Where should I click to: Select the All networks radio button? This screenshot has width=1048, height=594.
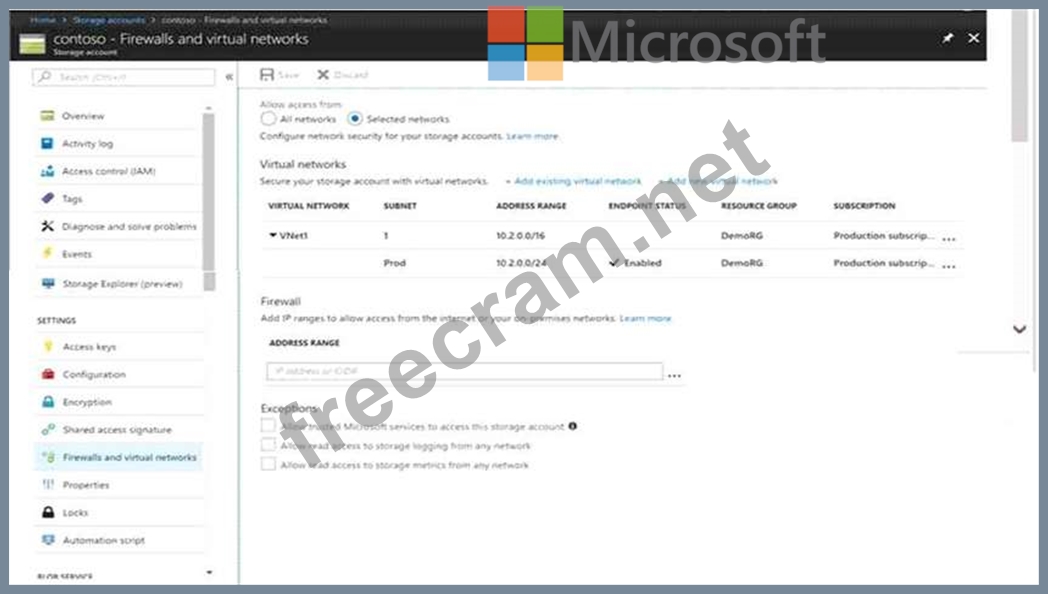pyautogui.click(x=268, y=119)
